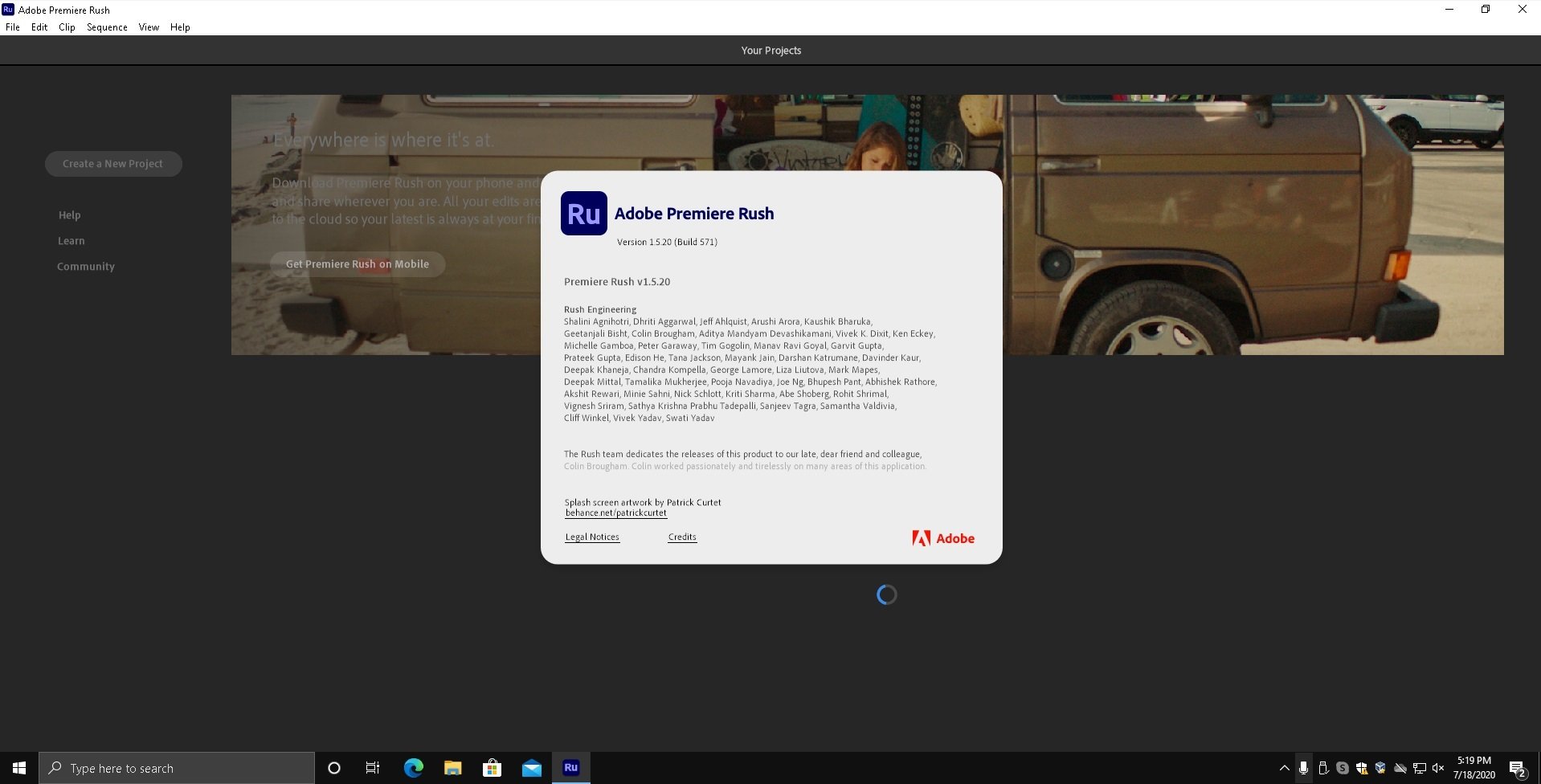
Task: Open Cortana from the taskbar
Action: point(334,768)
